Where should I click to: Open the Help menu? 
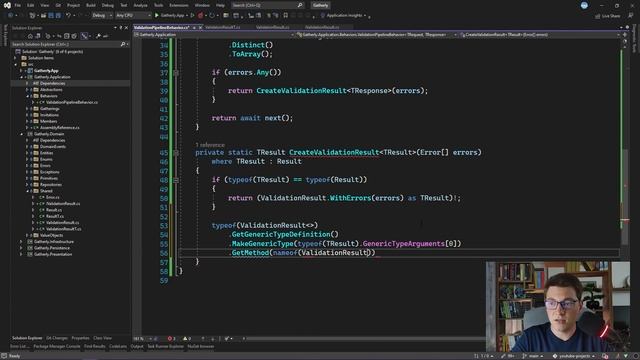pyautogui.click(x=220, y=5)
